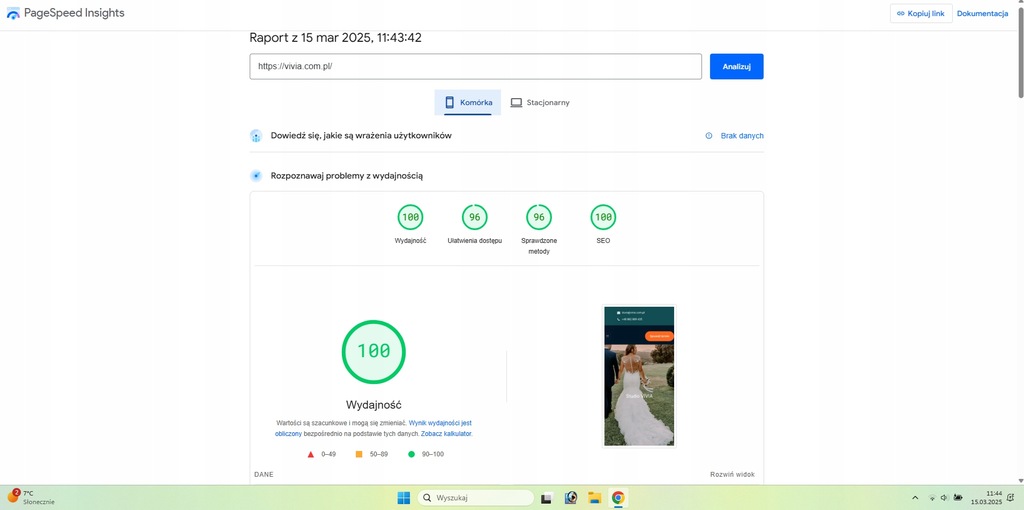Click the Wyszukaj taskbar search box
The image size is (1024, 510).
pyautogui.click(x=475, y=498)
